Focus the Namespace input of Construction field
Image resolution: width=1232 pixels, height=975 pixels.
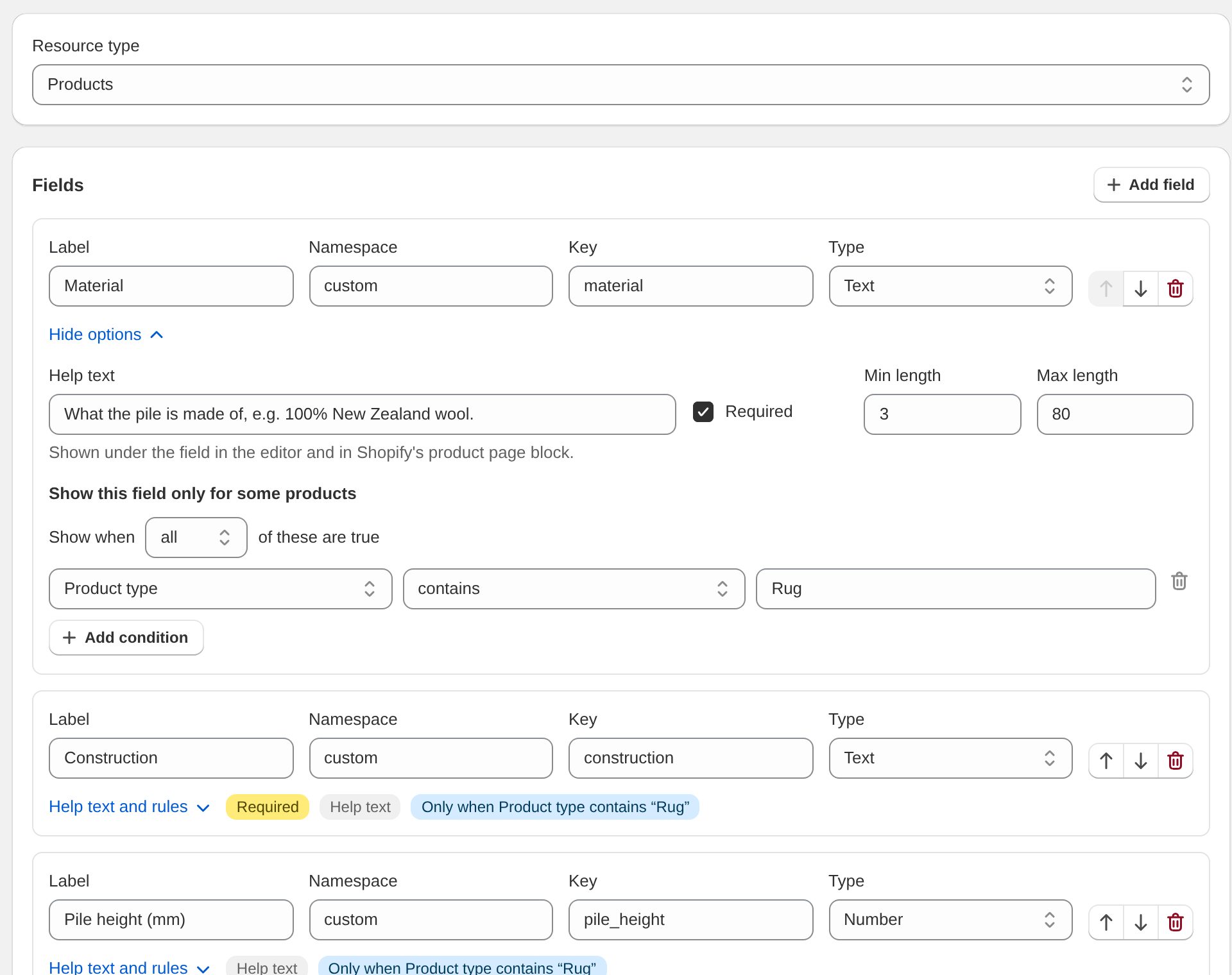[x=431, y=758]
